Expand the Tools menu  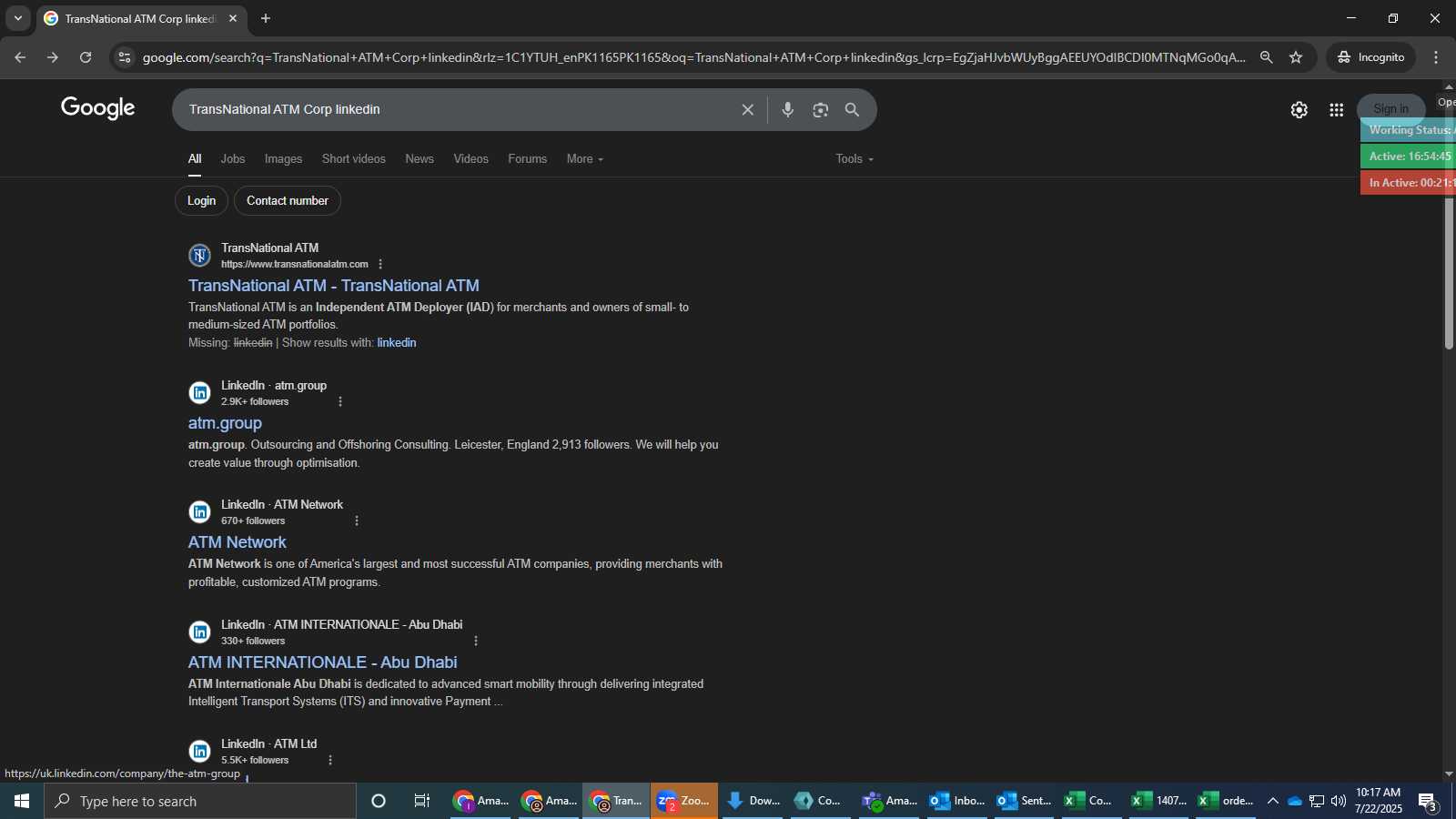(854, 158)
